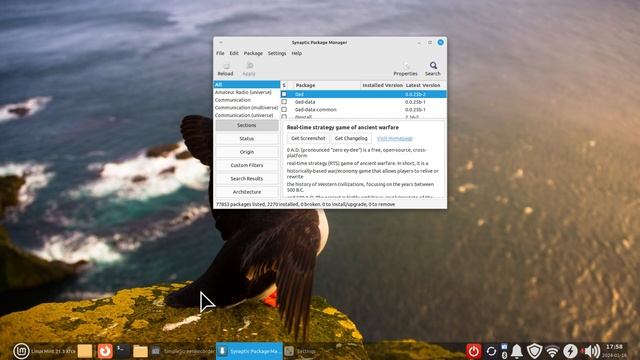The width and height of the screenshot is (640, 360).
Task: Click the Reload toolbar icon
Action: 225,69
